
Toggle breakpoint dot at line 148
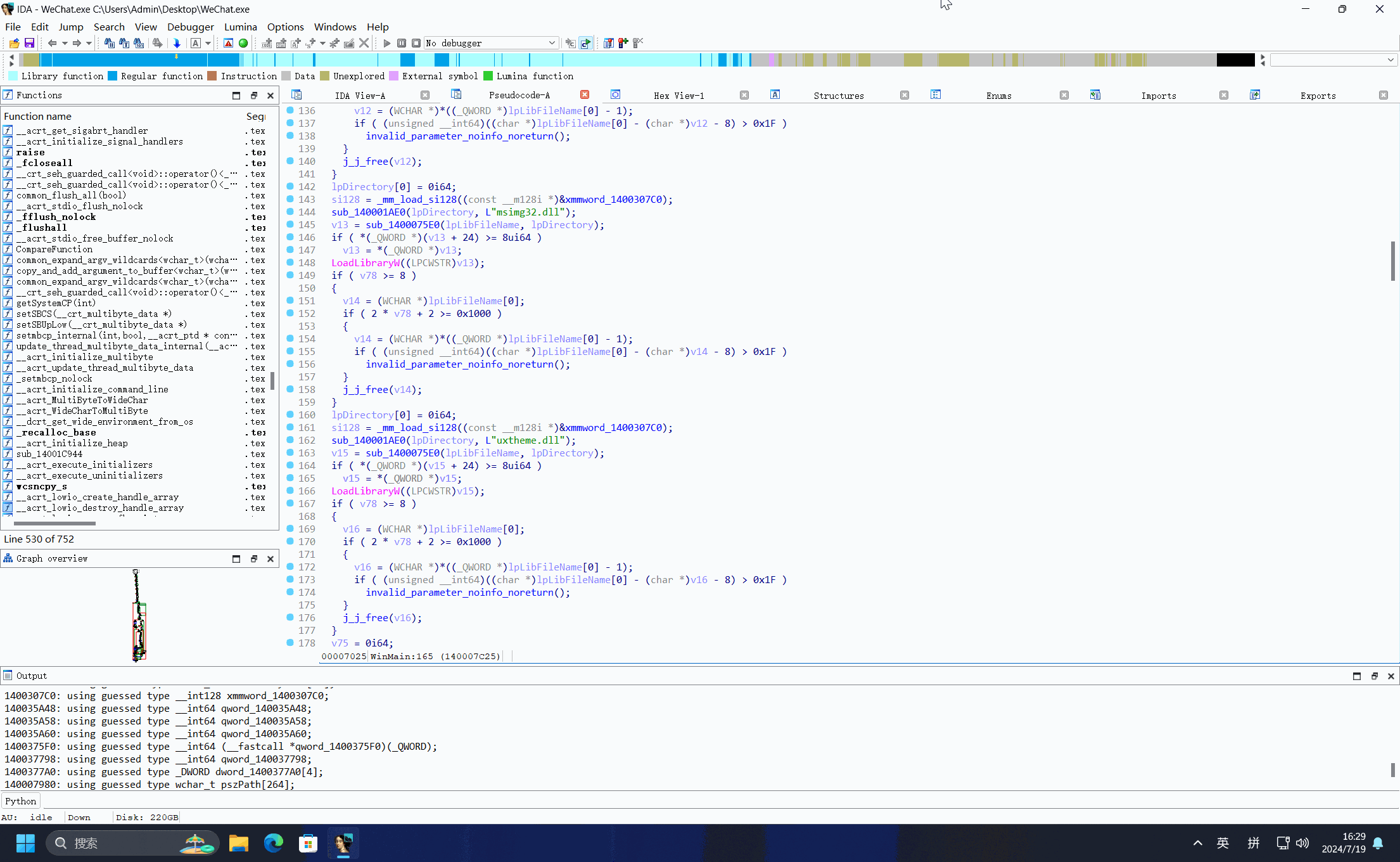[290, 262]
